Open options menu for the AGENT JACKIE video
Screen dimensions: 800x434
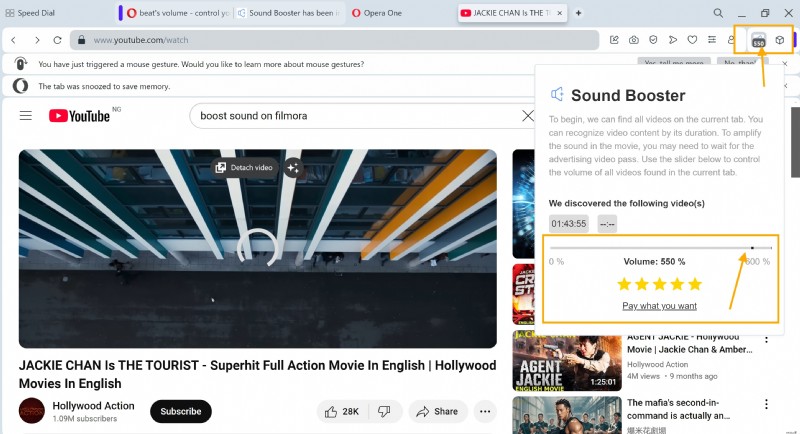(x=766, y=340)
